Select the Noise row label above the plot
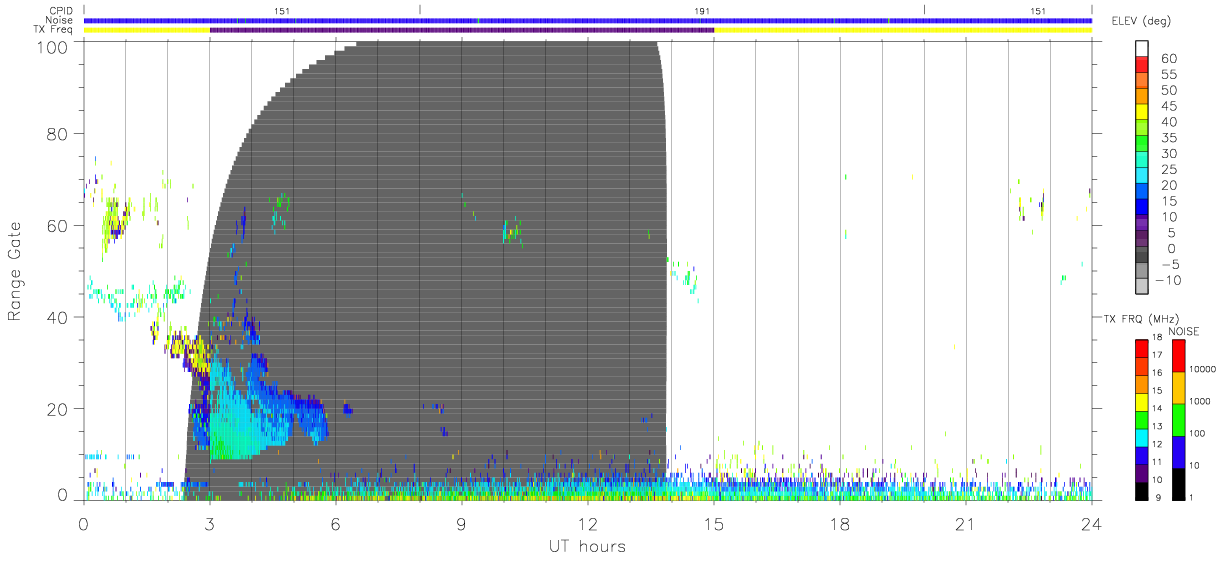Viewport: 1228px width, 567px height. tap(60, 20)
